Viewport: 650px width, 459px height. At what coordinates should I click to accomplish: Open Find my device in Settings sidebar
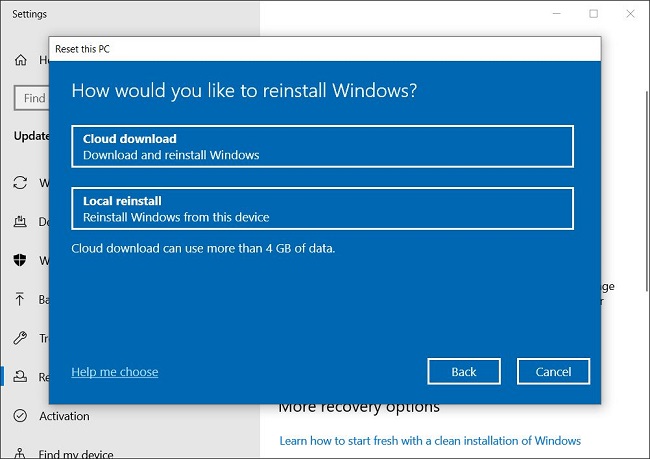(x=76, y=454)
